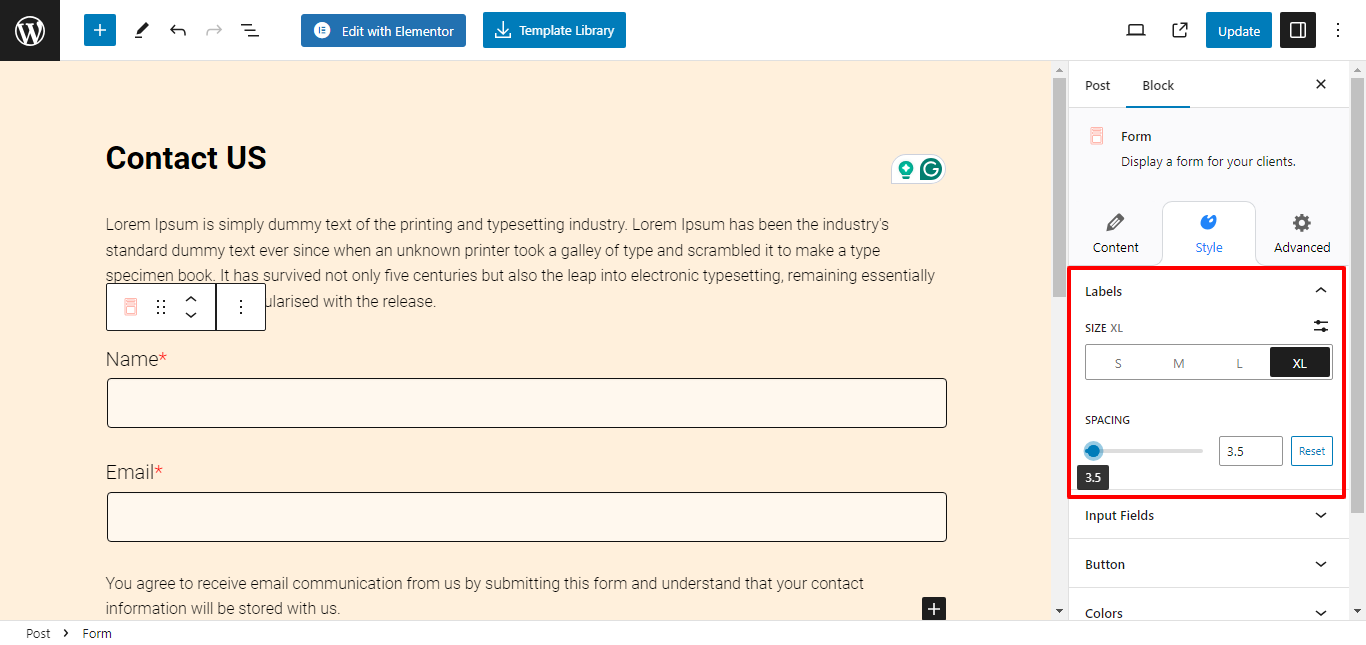
Task: Toggle the settings sidebar panel icon
Action: [x=1298, y=30]
